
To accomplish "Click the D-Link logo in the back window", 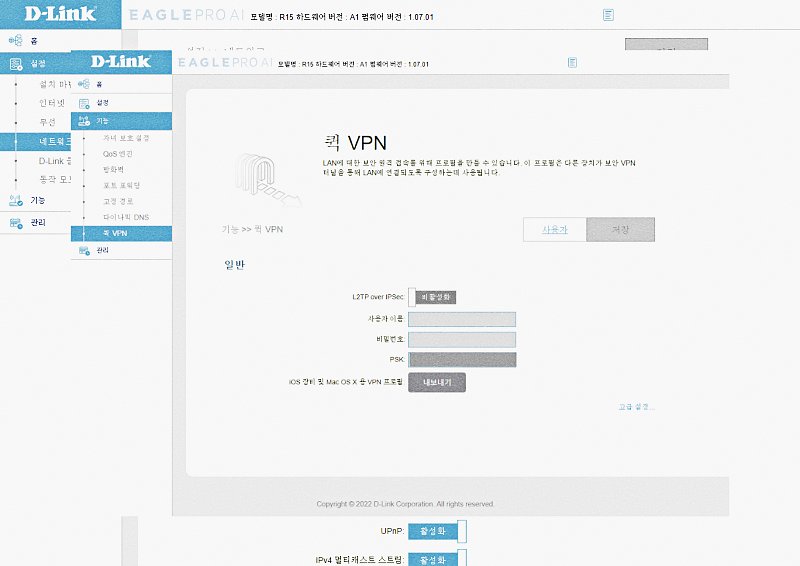I will coord(60,13).
